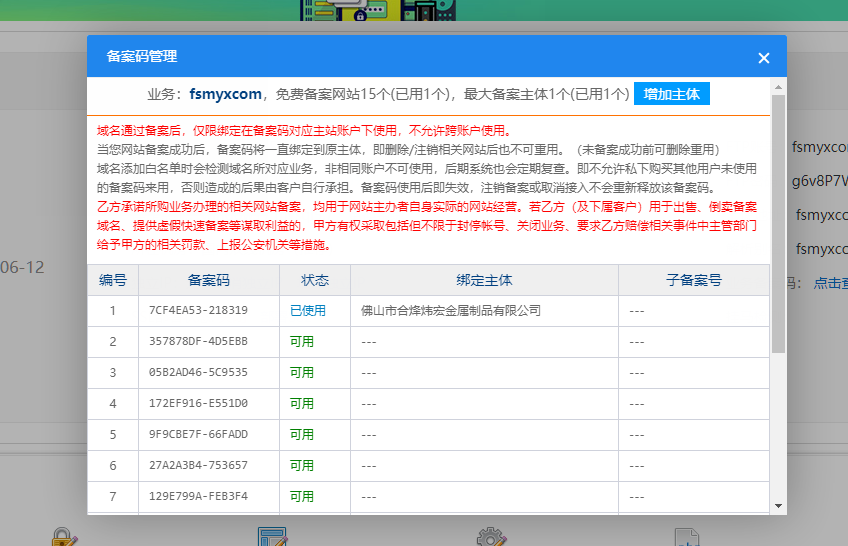Image resolution: width=848 pixels, height=546 pixels.
Task: Click 可用 status in row 5
Action: pyautogui.click(x=301, y=435)
